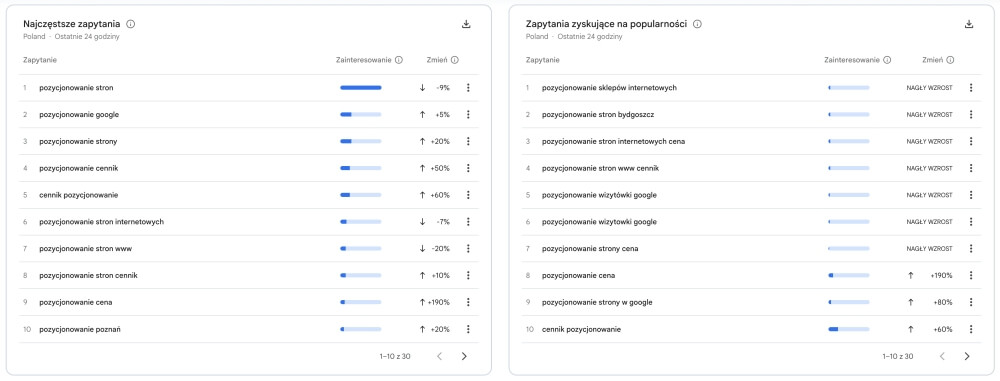
Task: Click the query pozycjonowanie stron internetowych
Action: point(102,222)
